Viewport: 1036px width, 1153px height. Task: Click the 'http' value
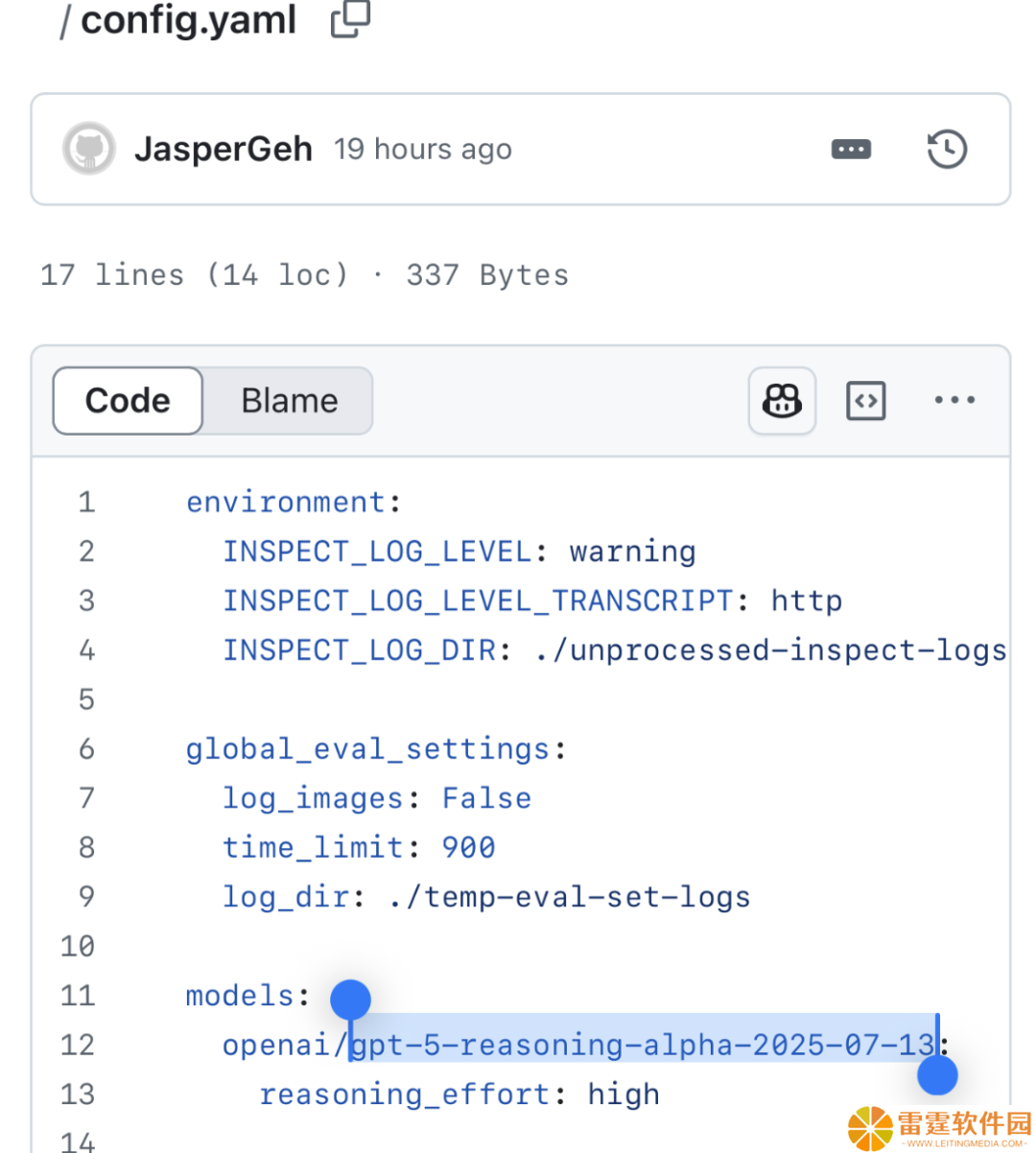click(x=807, y=601)
